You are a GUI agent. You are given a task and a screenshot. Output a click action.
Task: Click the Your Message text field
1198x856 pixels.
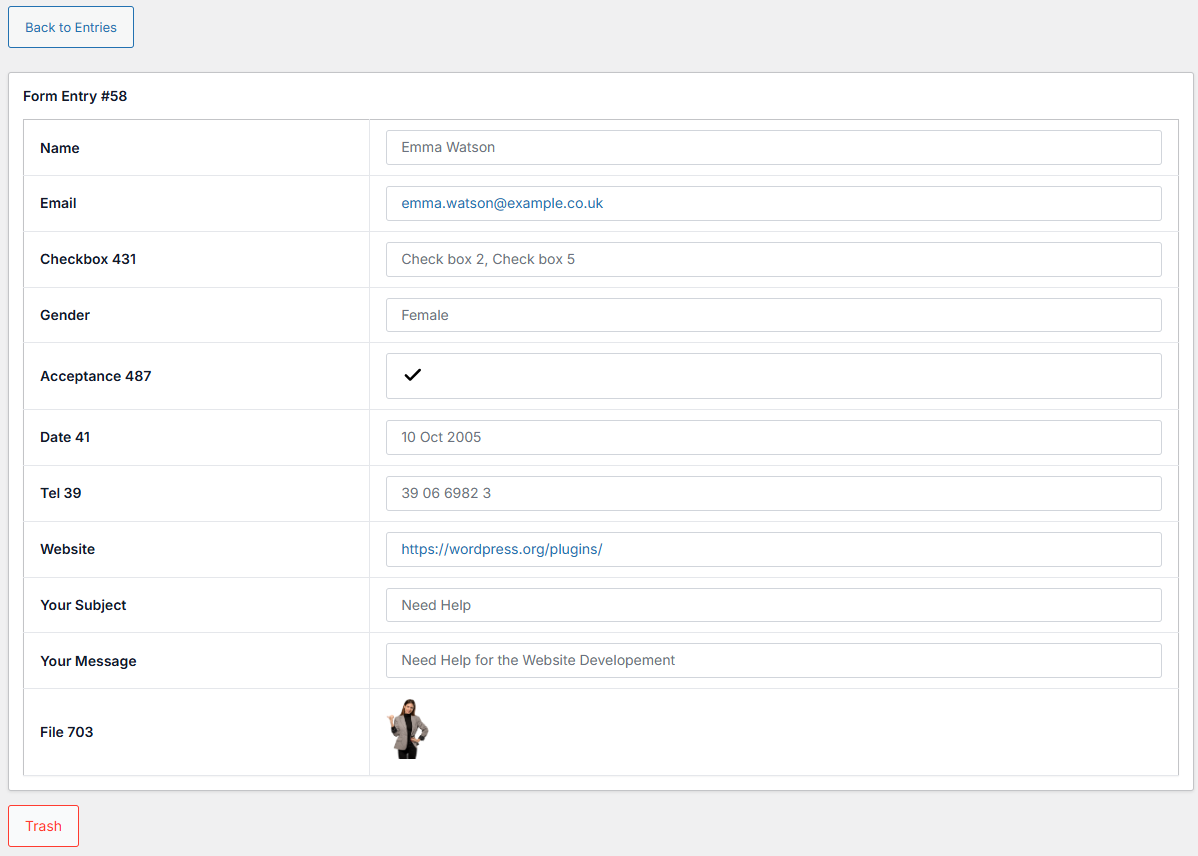(x=772, y=661)
